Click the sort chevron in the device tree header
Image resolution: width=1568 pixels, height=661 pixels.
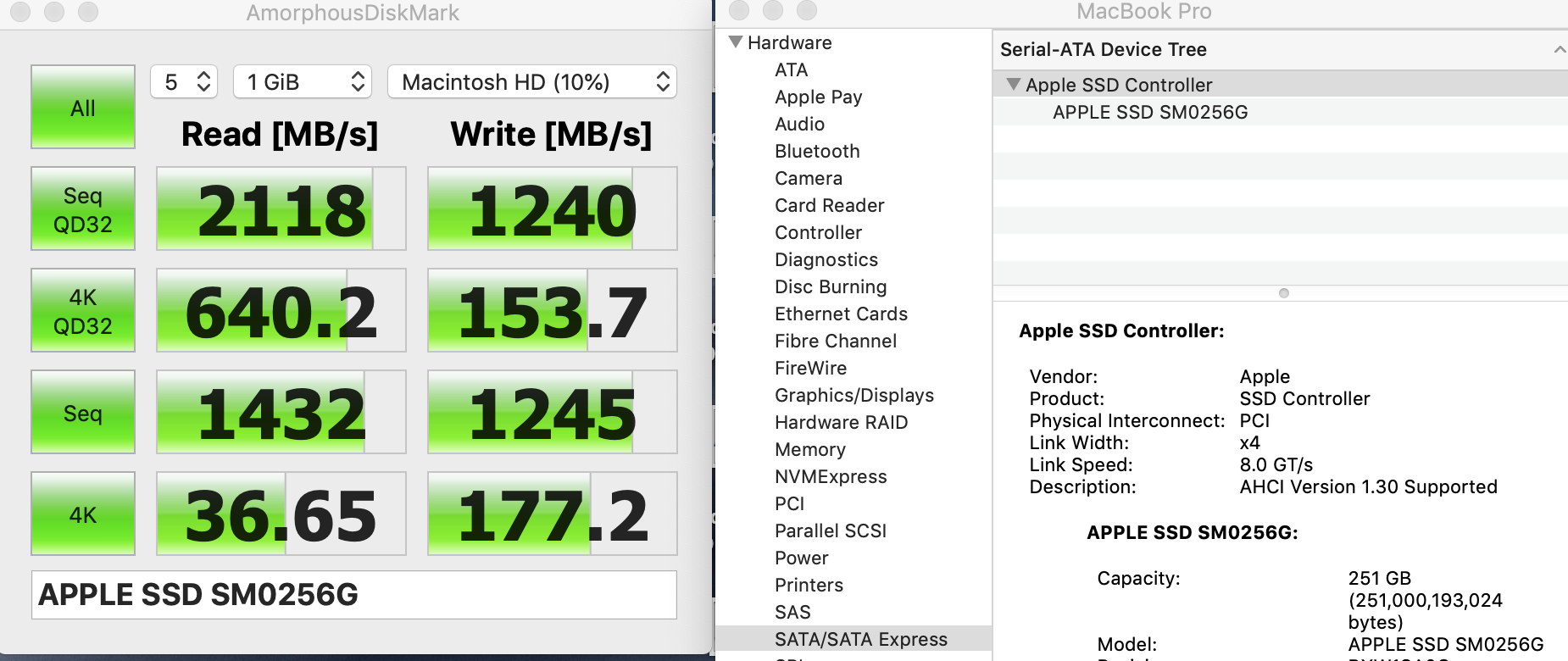(1560, 50)
